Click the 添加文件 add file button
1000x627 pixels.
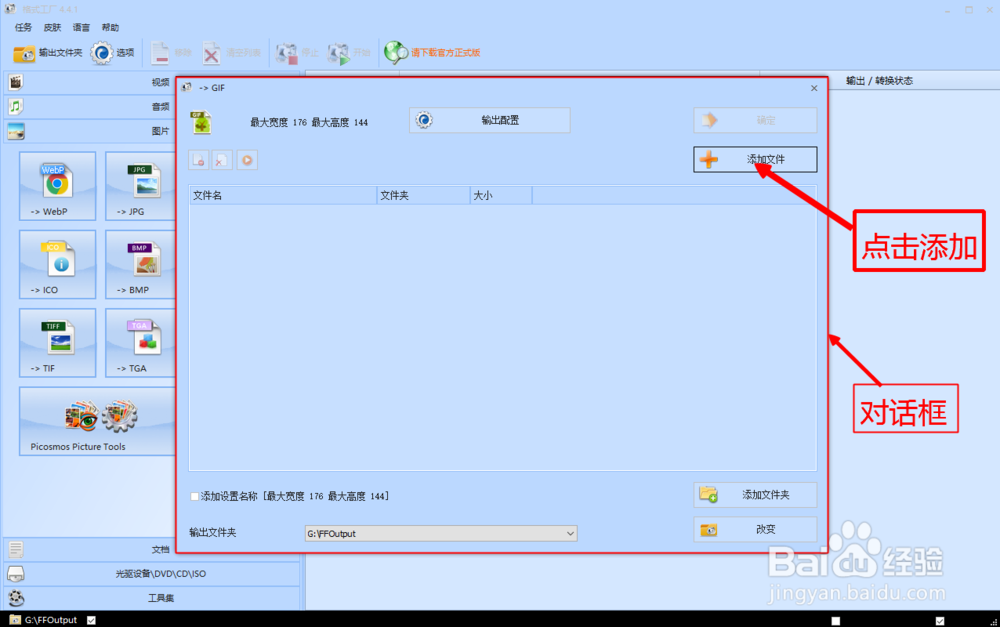point(754,159)
